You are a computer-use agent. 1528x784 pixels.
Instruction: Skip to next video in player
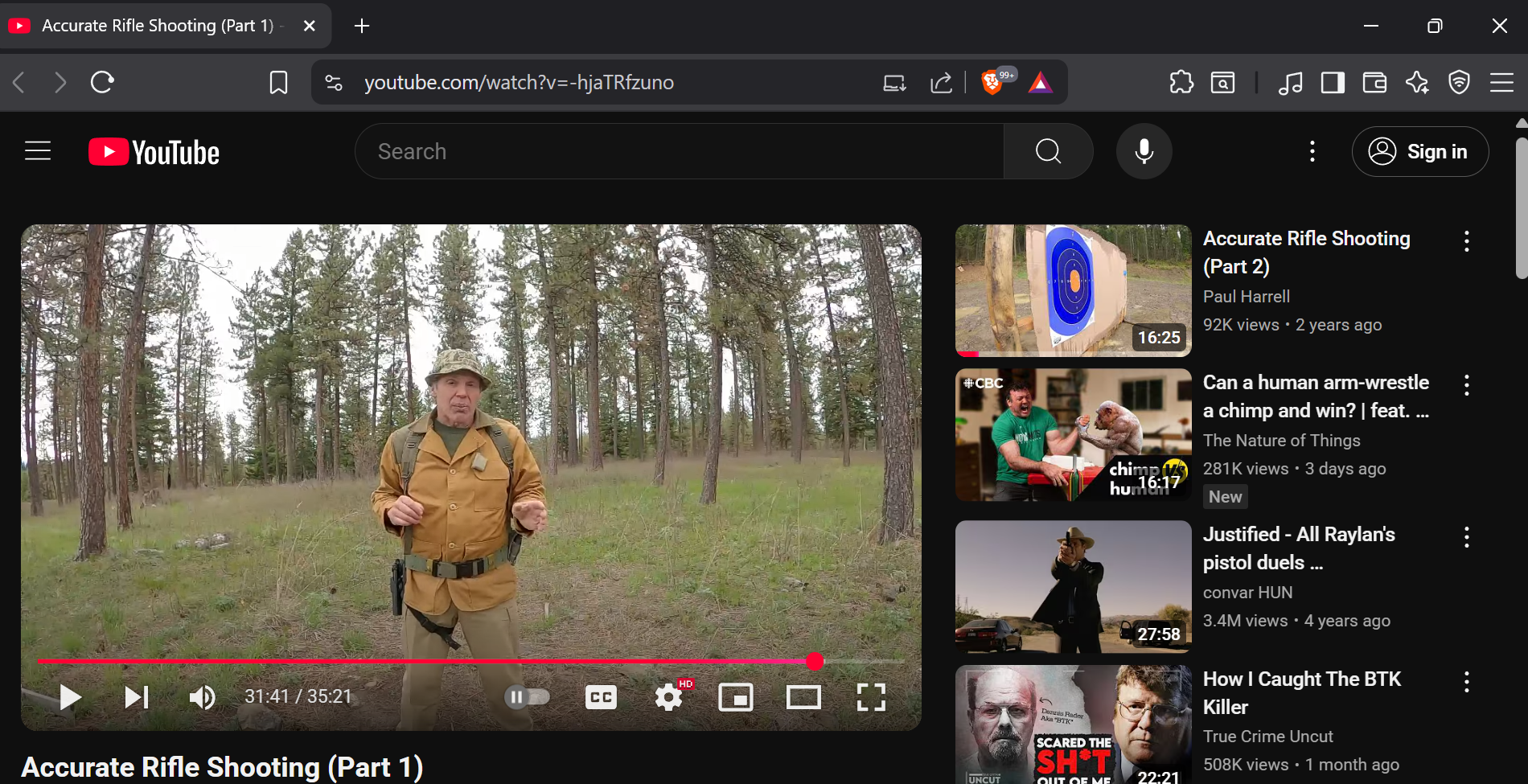137,697
